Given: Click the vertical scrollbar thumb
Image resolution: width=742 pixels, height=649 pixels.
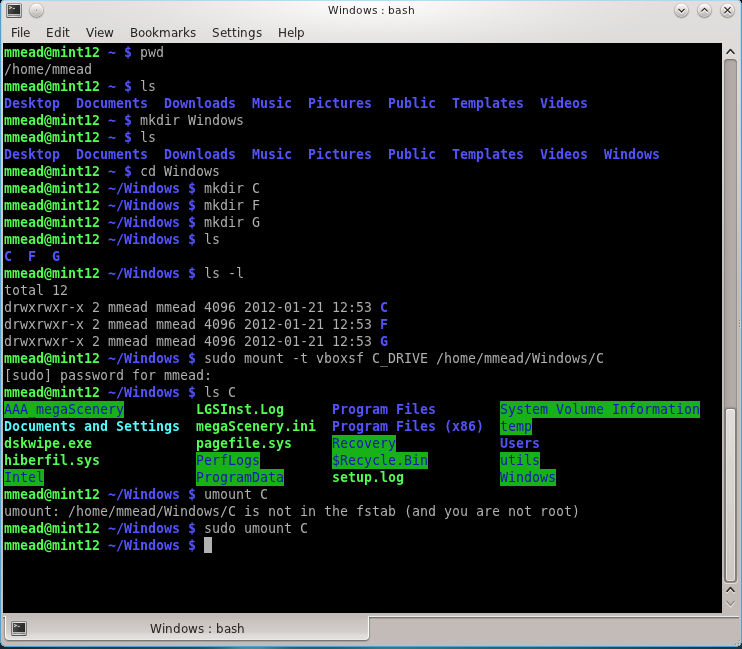Looking at the screenshot, I should click(730, 500).
